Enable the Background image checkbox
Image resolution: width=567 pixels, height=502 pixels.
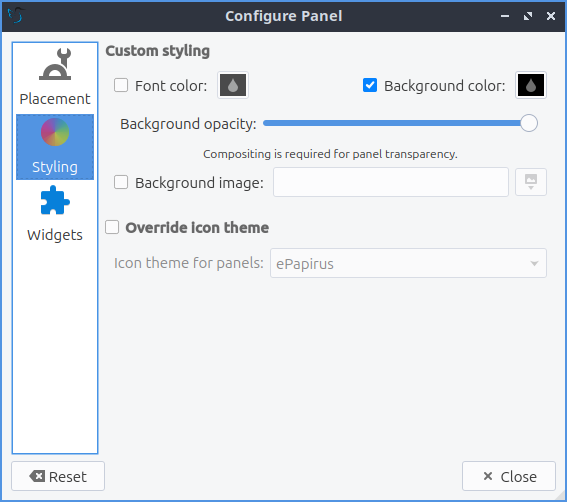click(121, 182)
